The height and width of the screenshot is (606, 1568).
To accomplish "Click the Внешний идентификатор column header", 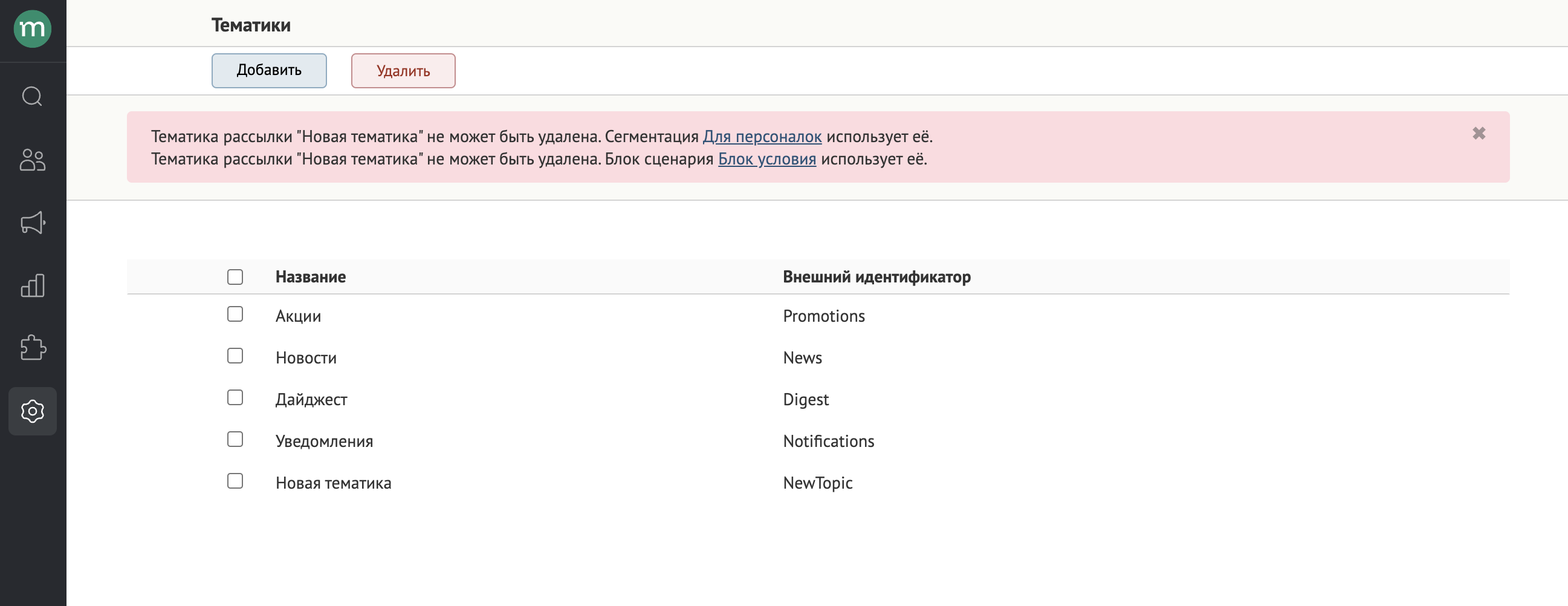I will coord(876,277).
